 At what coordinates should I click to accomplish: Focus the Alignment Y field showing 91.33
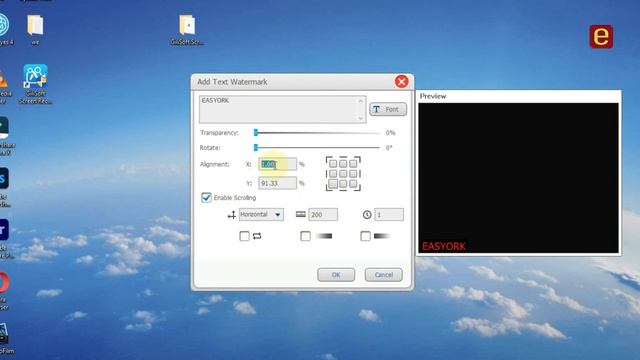(x=278, y=183)
